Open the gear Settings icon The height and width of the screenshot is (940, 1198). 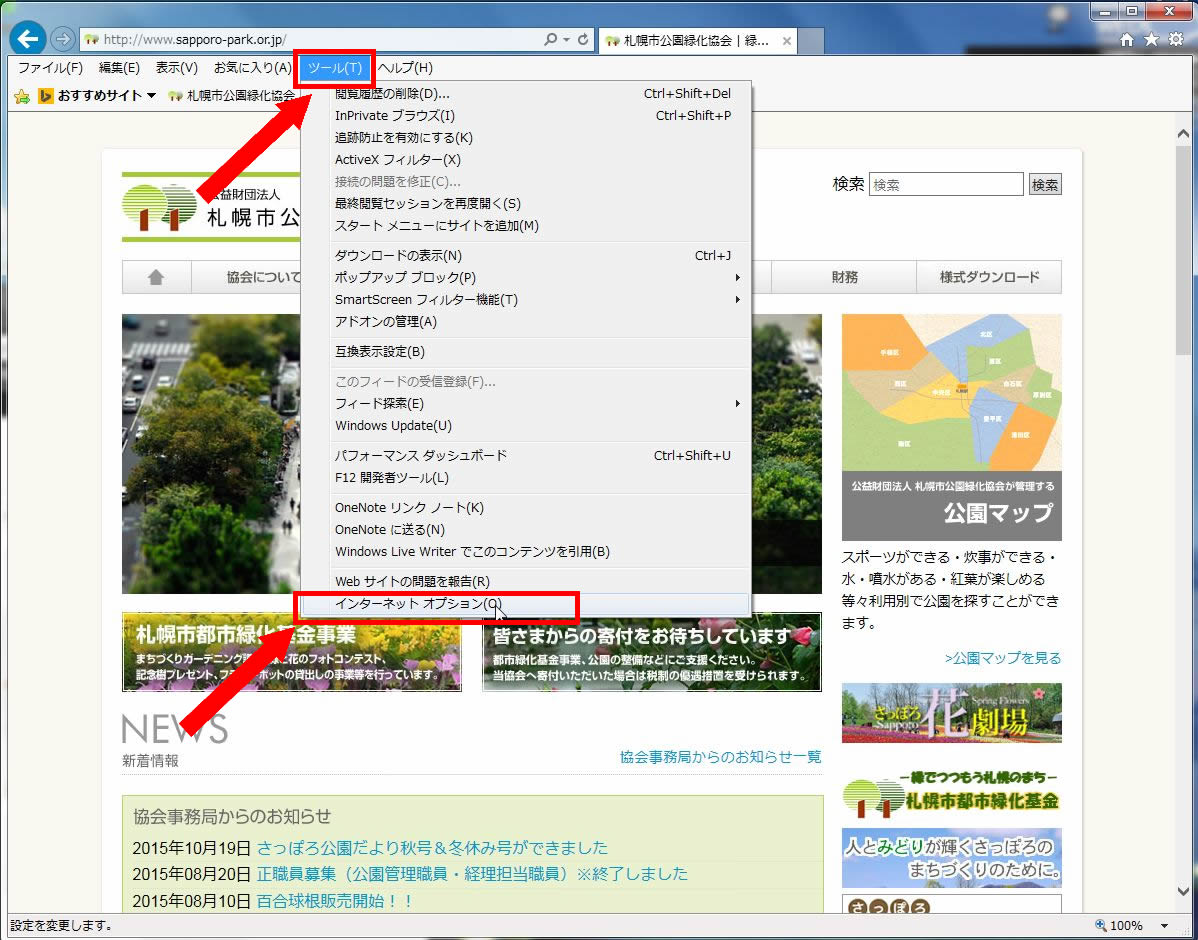tap(1175, 40)
